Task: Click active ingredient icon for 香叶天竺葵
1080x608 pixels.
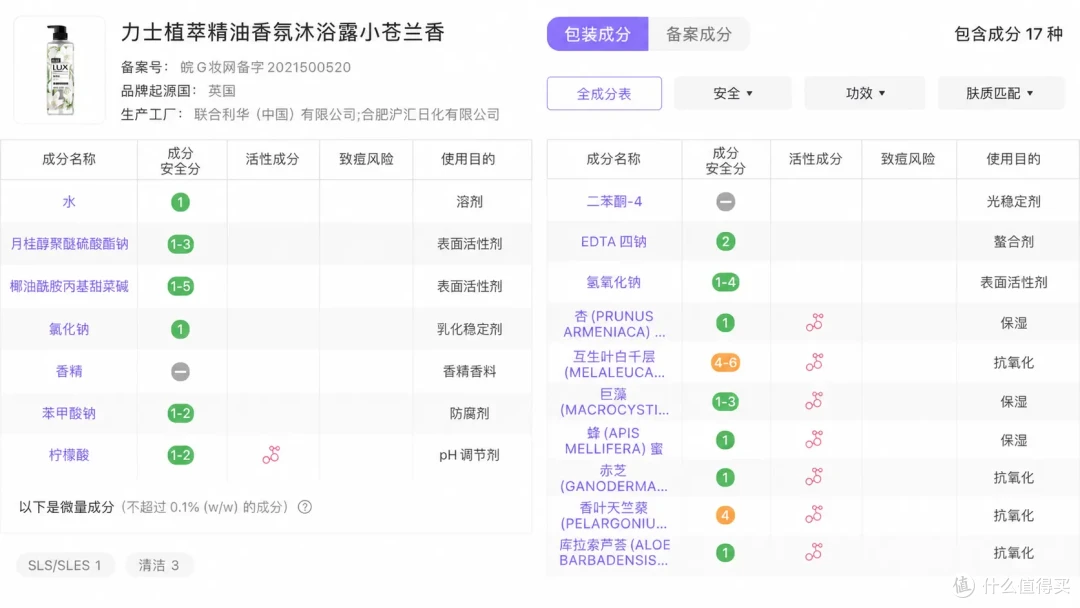Action: tap(815, 514)
